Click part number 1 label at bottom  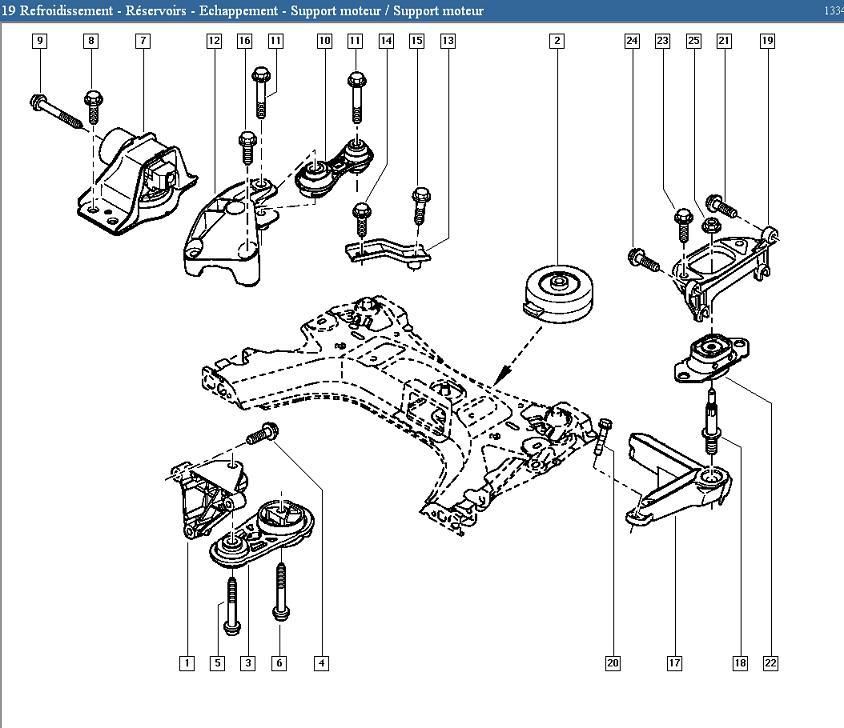point(187,663)
